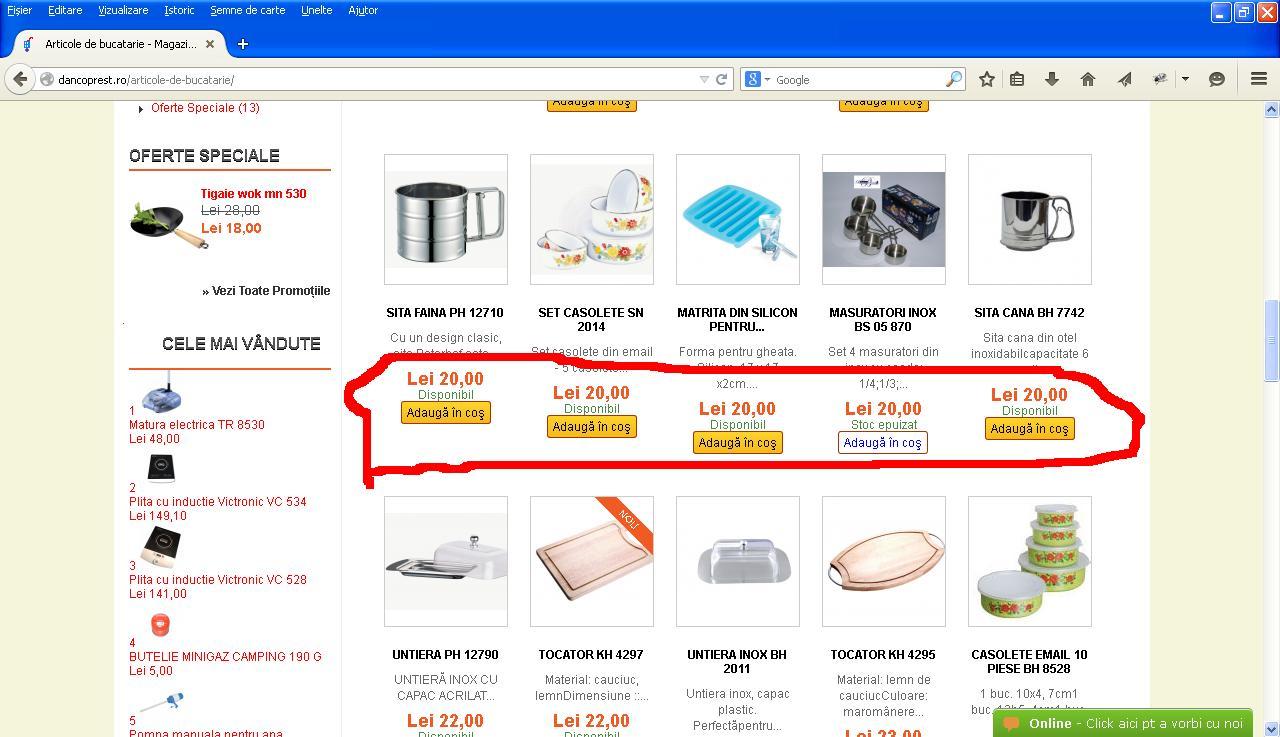This screenshot has width=1280, height=737.
Task: Go to the home page icon
Action: (1088, 79)
